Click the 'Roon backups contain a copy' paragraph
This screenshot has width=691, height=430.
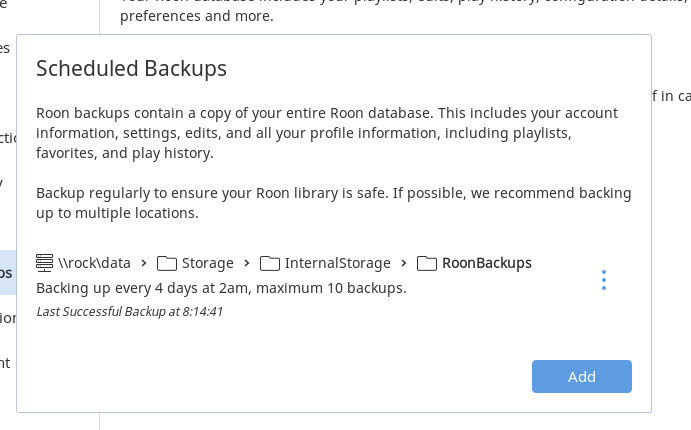click(327, 133)
